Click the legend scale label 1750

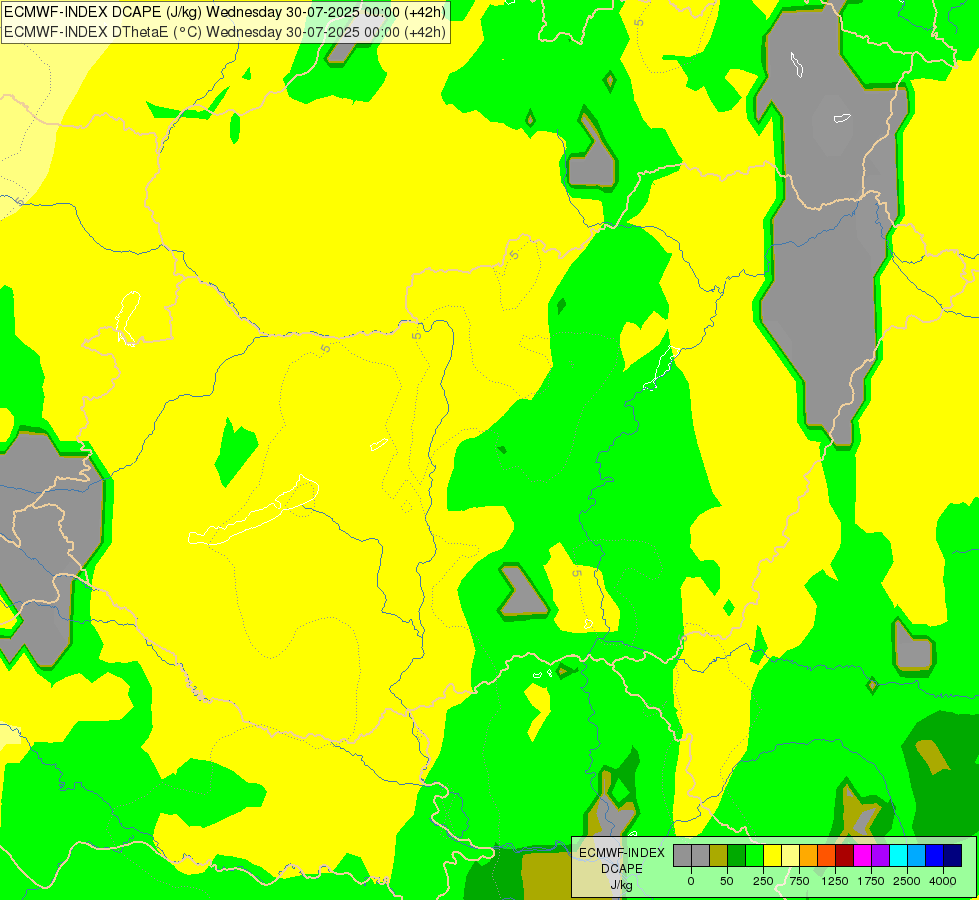click(x=871, y=881)
